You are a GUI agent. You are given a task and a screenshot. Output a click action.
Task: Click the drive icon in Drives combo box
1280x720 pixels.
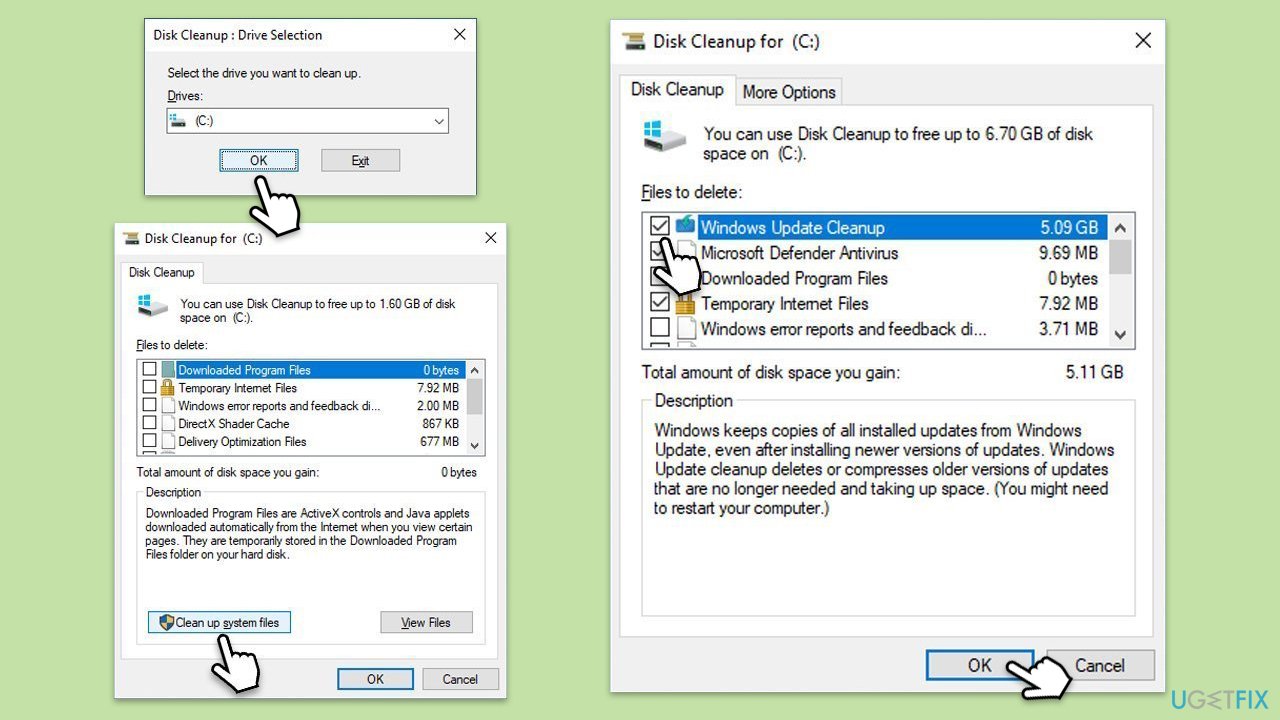tap(178, 121)
